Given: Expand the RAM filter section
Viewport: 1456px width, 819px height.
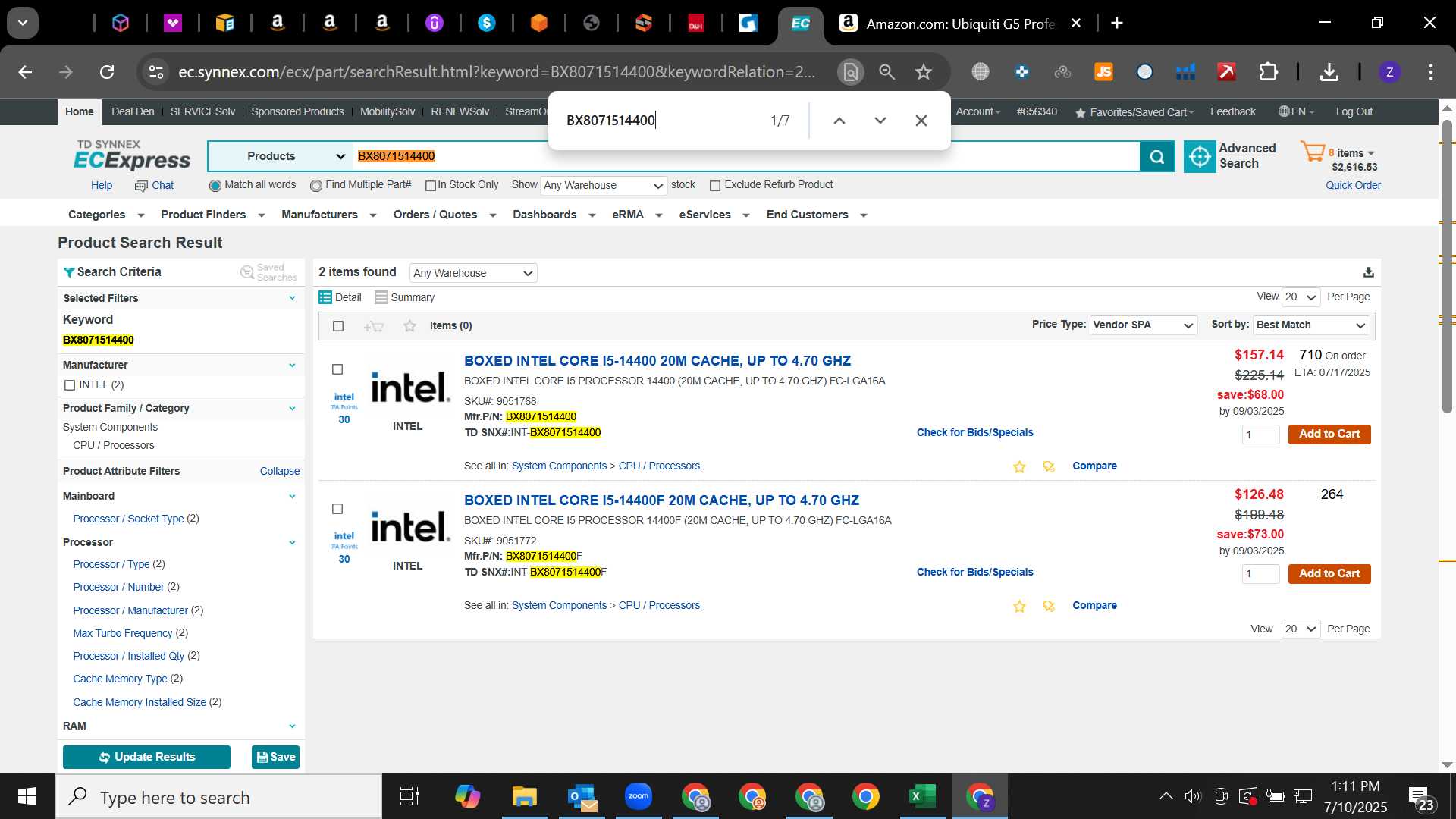Looking at the screenshot, I should click(292, 726).
